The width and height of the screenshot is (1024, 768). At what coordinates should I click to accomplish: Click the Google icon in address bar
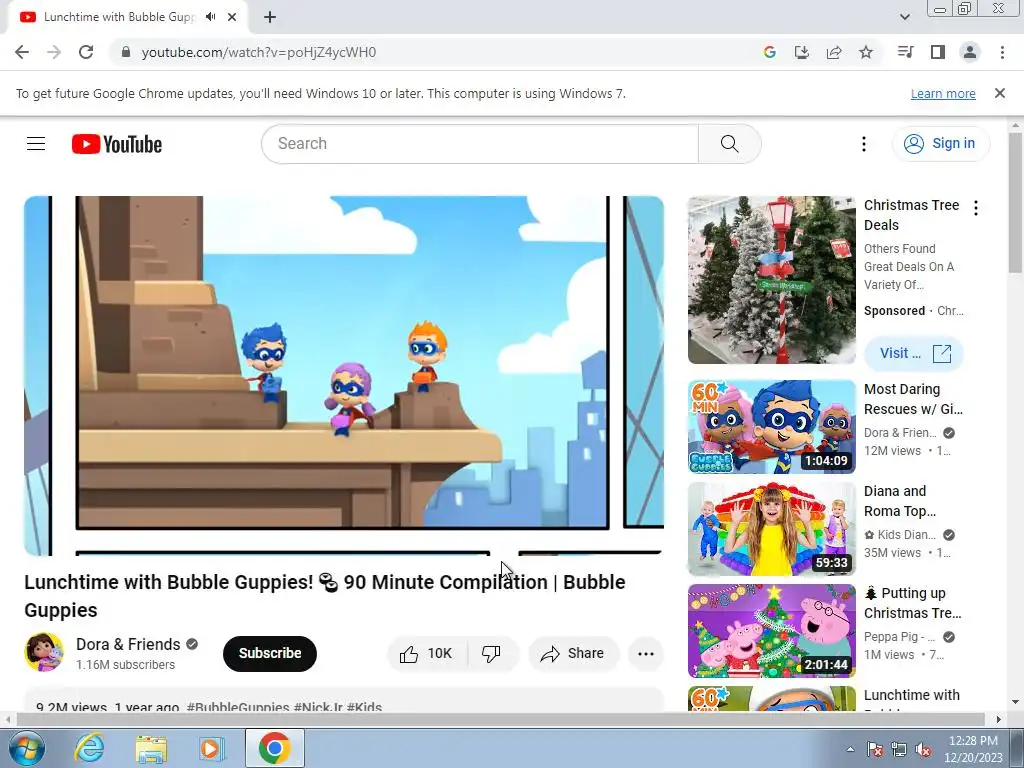770,52
